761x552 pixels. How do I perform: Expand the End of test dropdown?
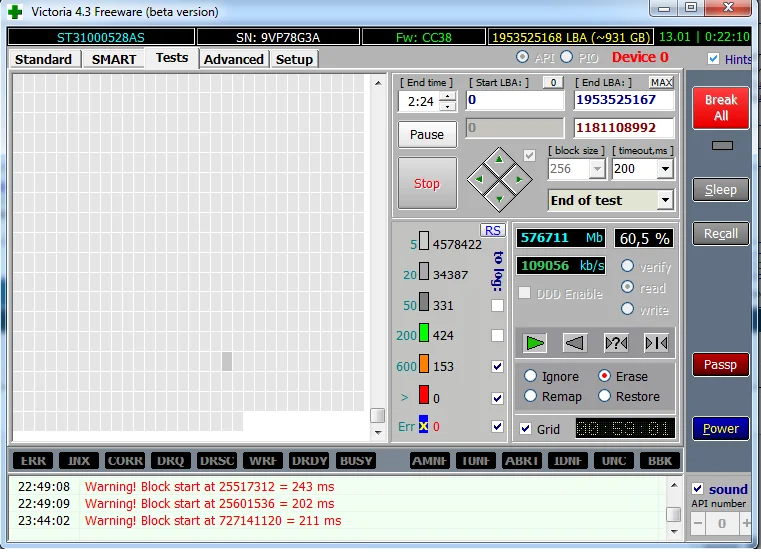pyautogui.click(x=665, y=200)
